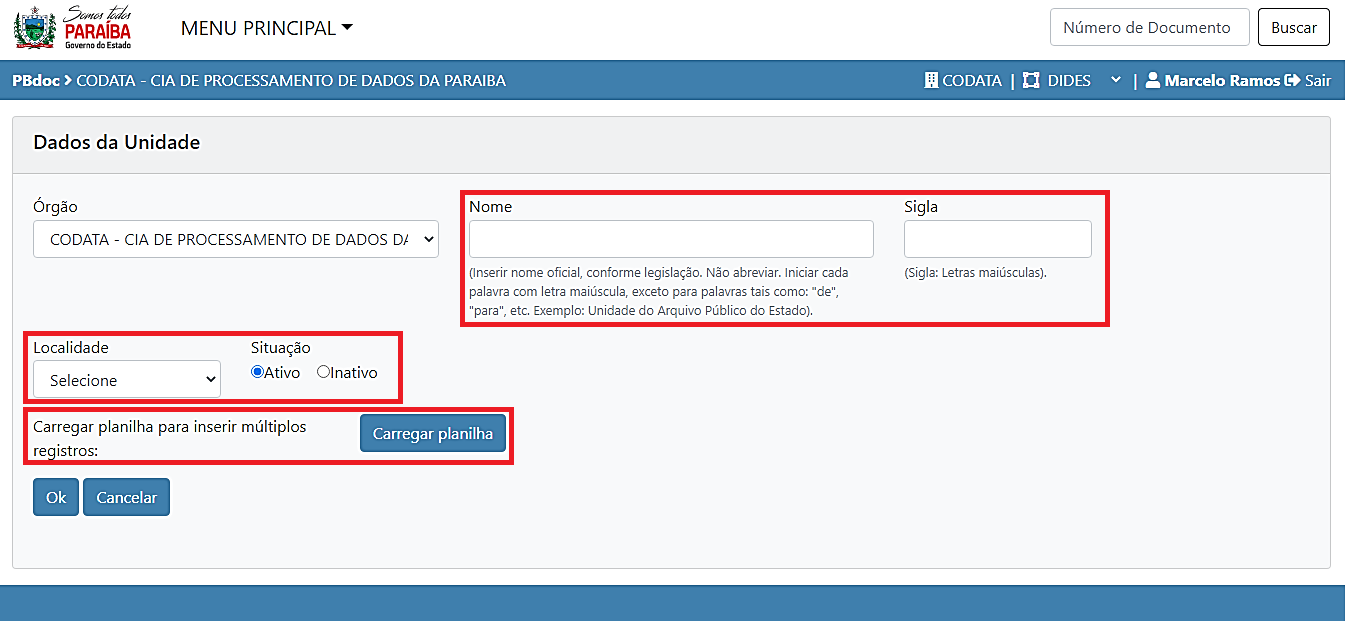Expand the MENU PRINCIPAL menu
This screenshot has width=1345, height=621.
click(x=267, y=28)
